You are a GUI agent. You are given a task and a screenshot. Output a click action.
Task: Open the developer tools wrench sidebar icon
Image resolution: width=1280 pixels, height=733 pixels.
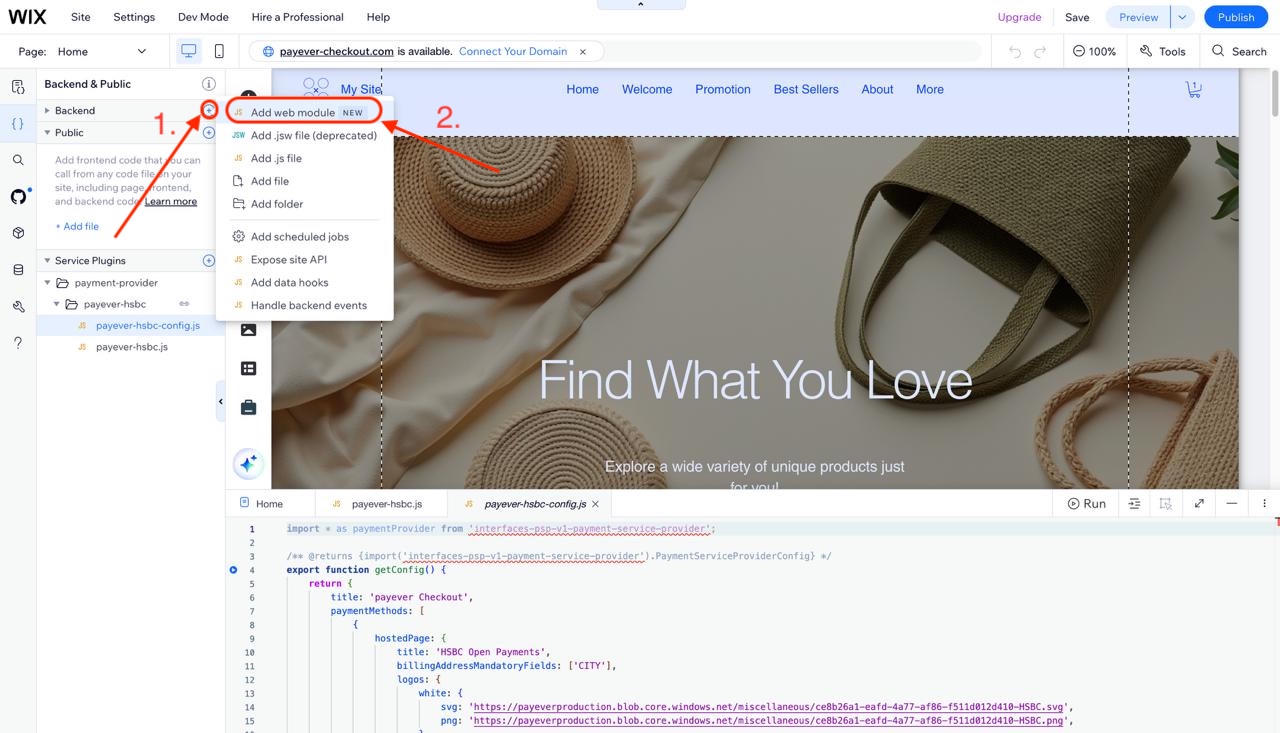(x=18, y=306)
